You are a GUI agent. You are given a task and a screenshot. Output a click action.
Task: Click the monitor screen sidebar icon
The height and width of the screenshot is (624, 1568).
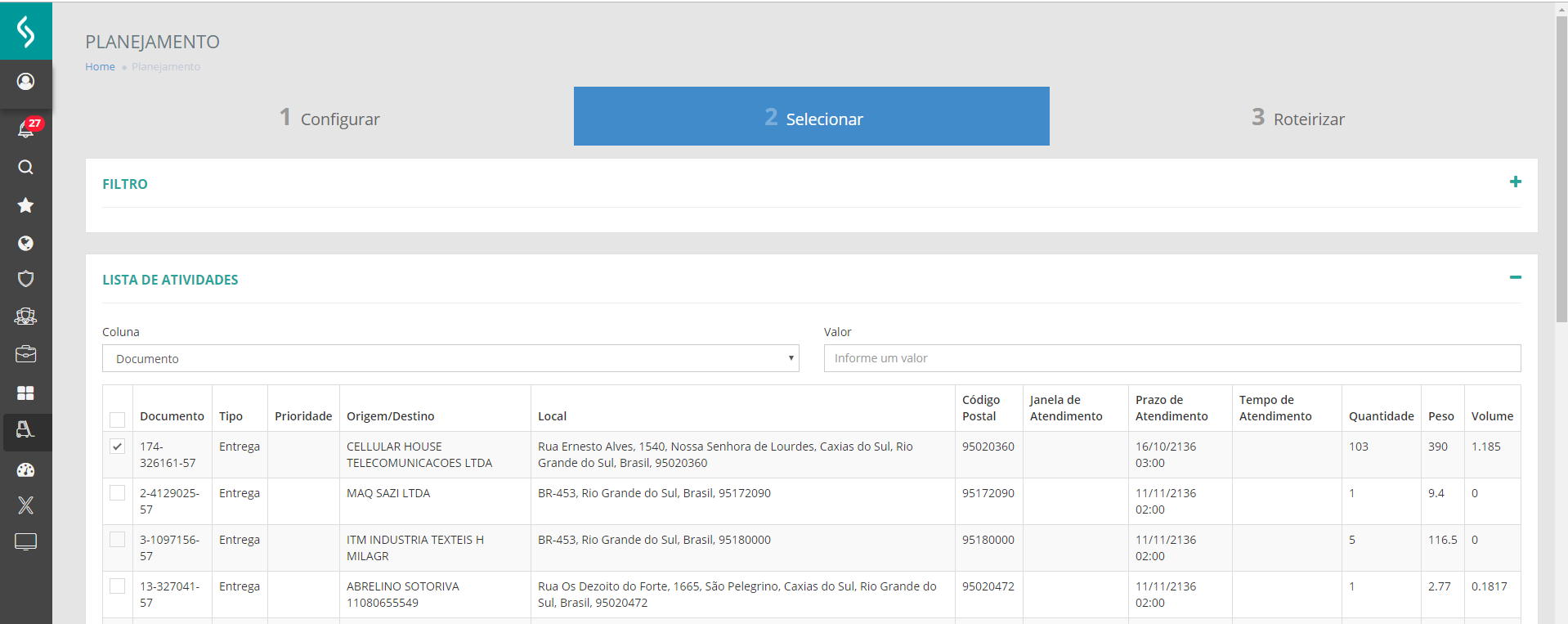coord(26,541)
